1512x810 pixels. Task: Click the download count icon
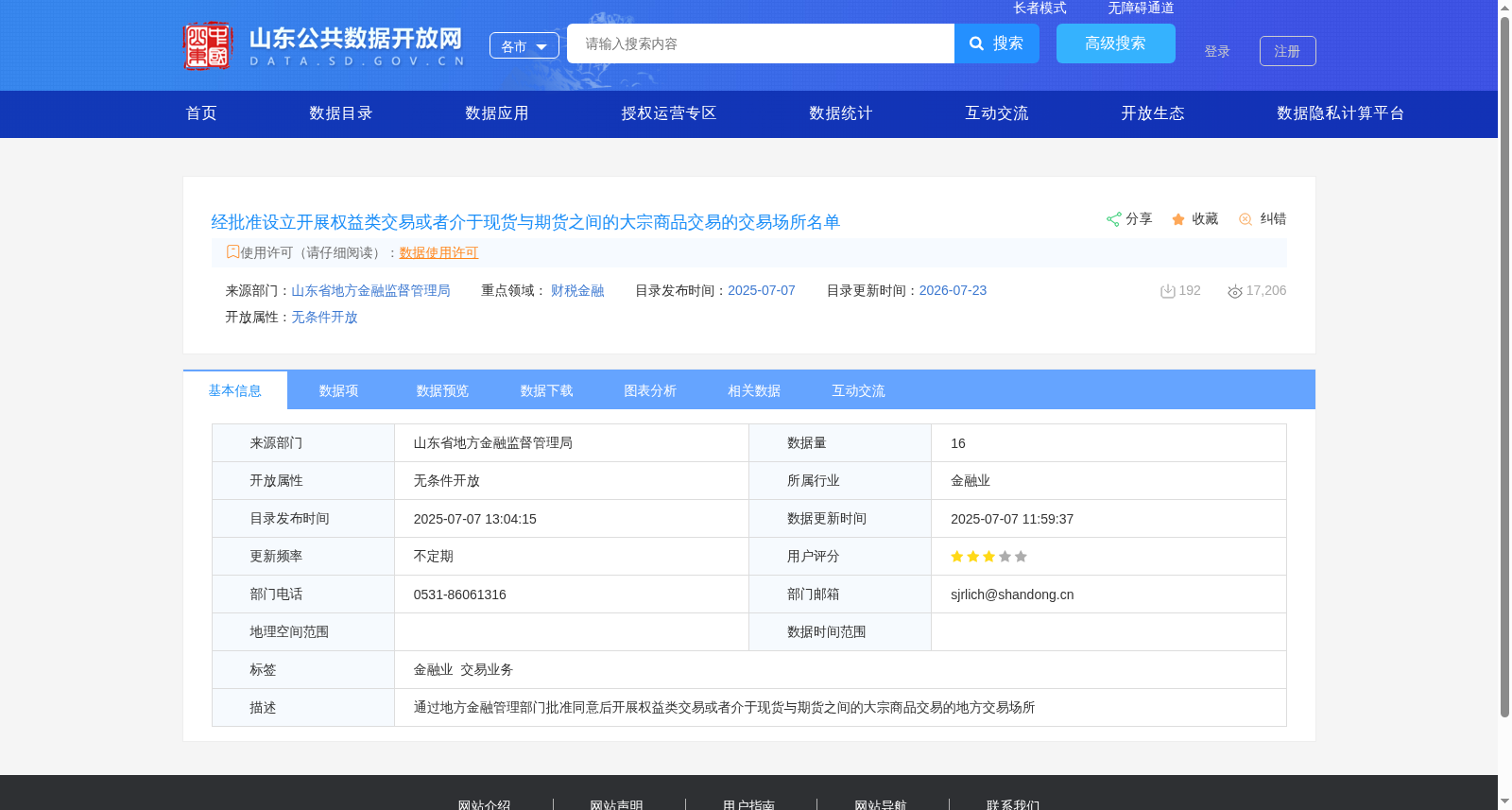point(1168,291)
